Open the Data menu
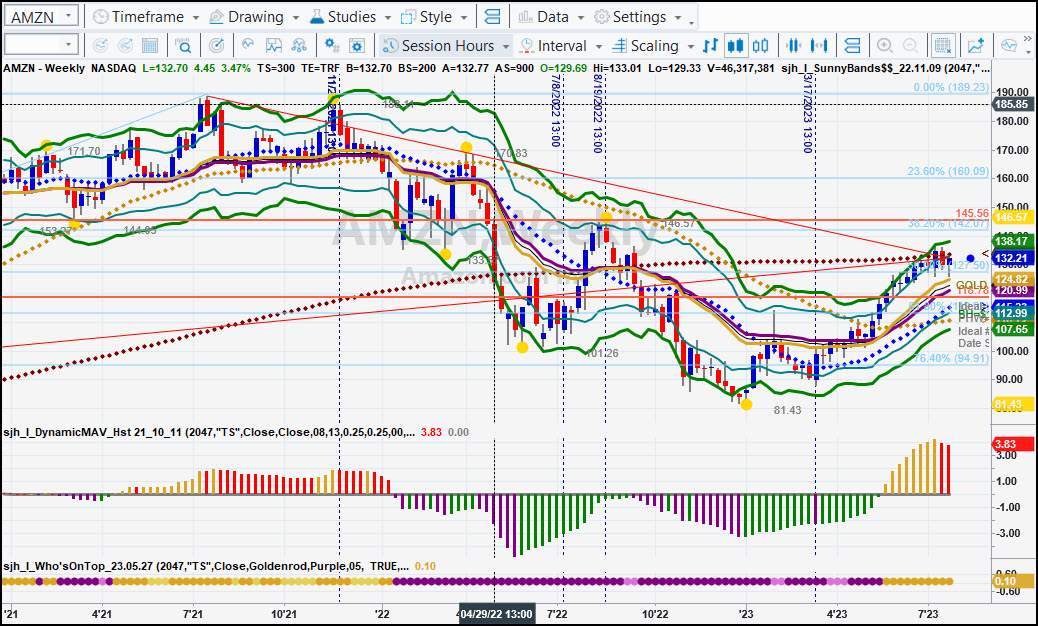This screenshot has height=626, width=1038. (x=543, y=17)
